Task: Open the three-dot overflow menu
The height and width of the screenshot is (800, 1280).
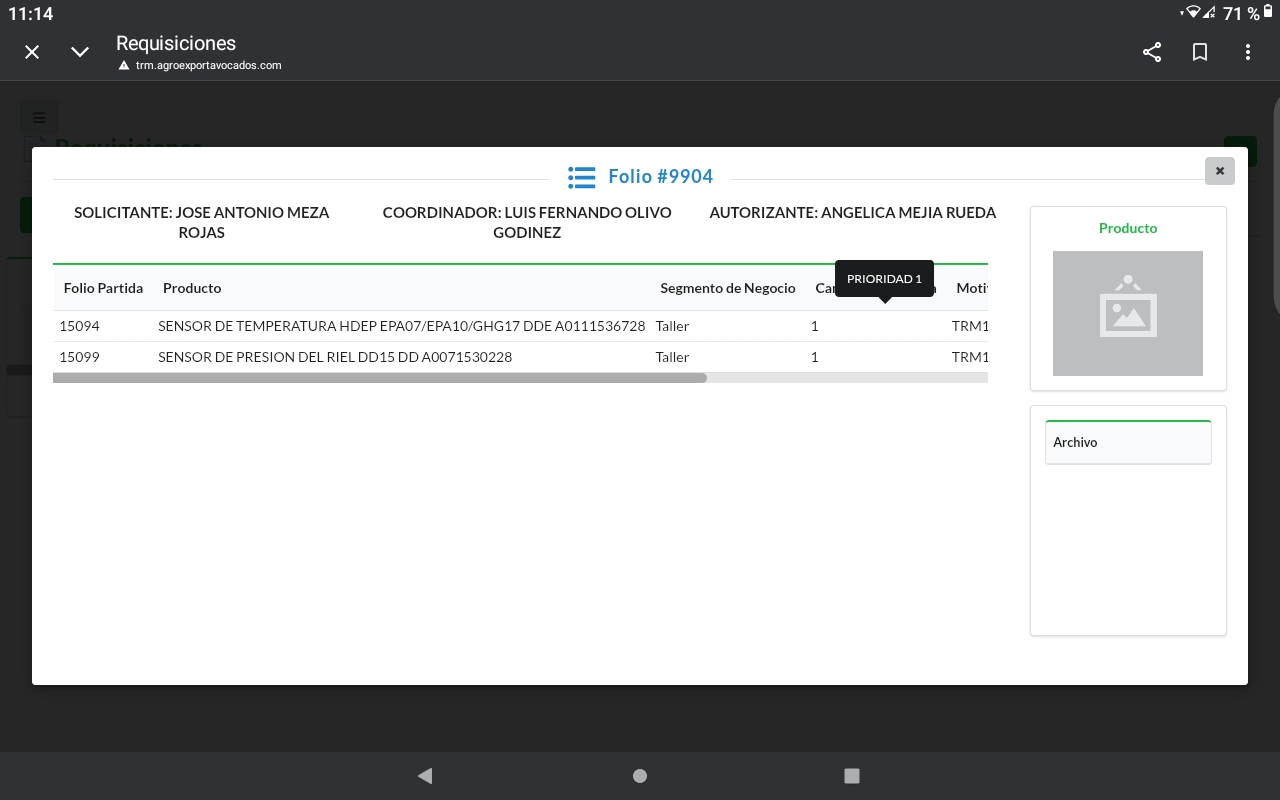Action: tap(1247, 52)
